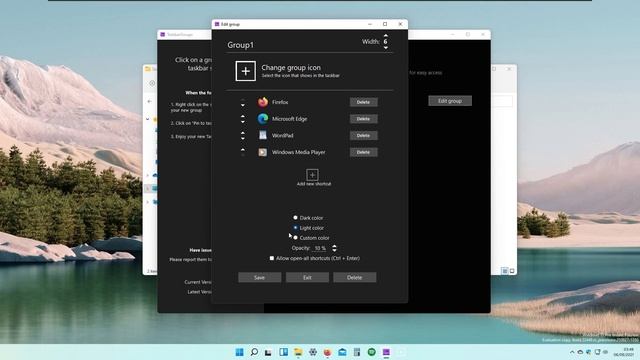640x360 pixels.
Task: Close the Edit group dialog
Action: [x=400, y=24]
